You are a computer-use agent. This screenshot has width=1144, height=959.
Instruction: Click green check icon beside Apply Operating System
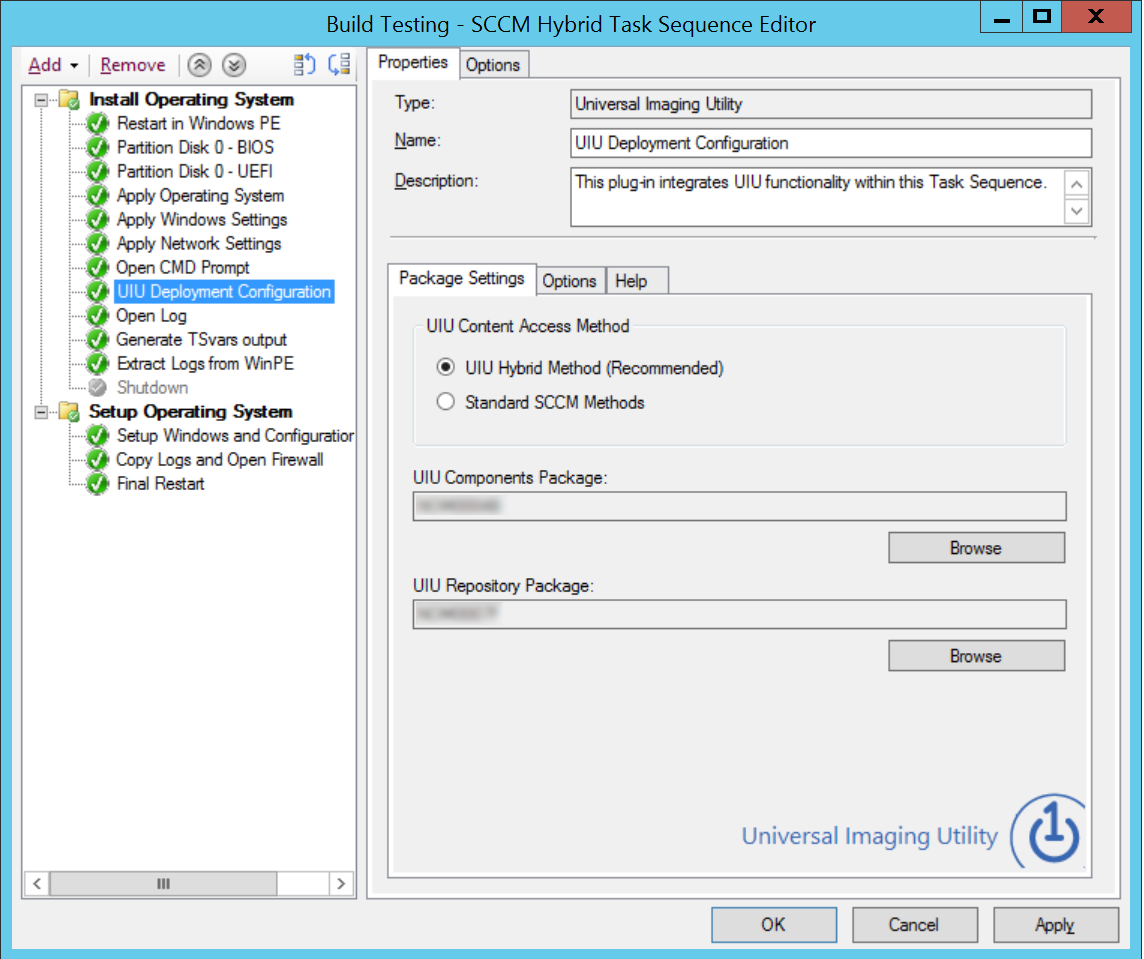tap(98, 196)
